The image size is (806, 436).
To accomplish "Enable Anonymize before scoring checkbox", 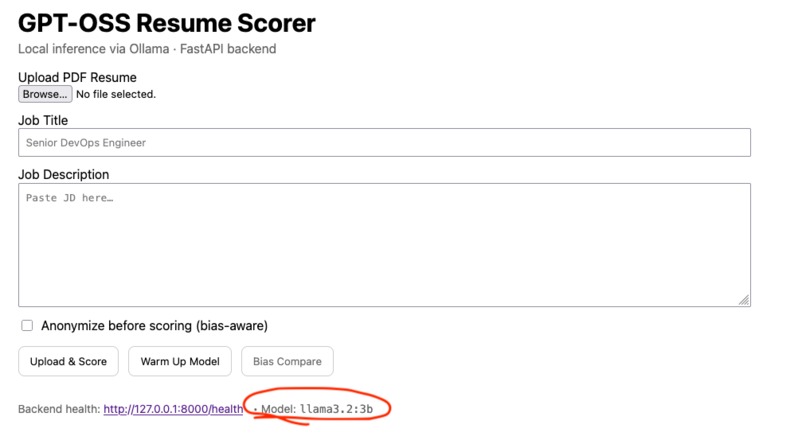I will [27, 325].
